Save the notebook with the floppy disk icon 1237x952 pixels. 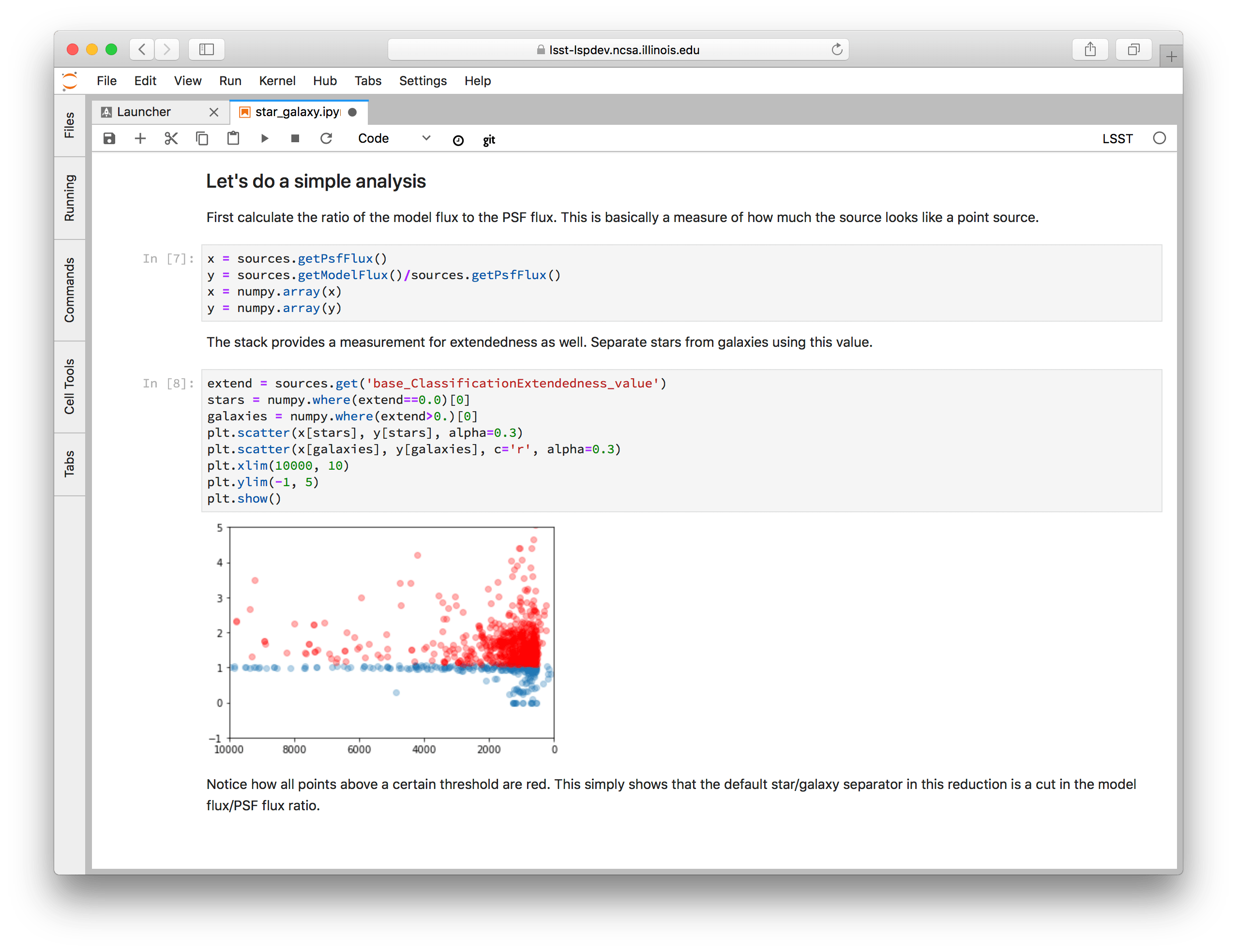pyautogui.click(x=109, y=139)
